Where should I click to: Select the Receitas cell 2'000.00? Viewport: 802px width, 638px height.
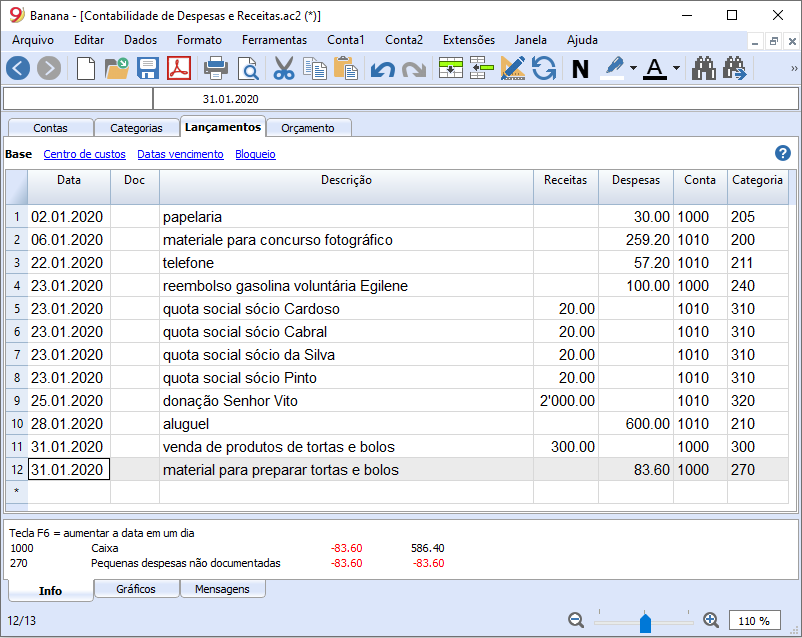566,401
